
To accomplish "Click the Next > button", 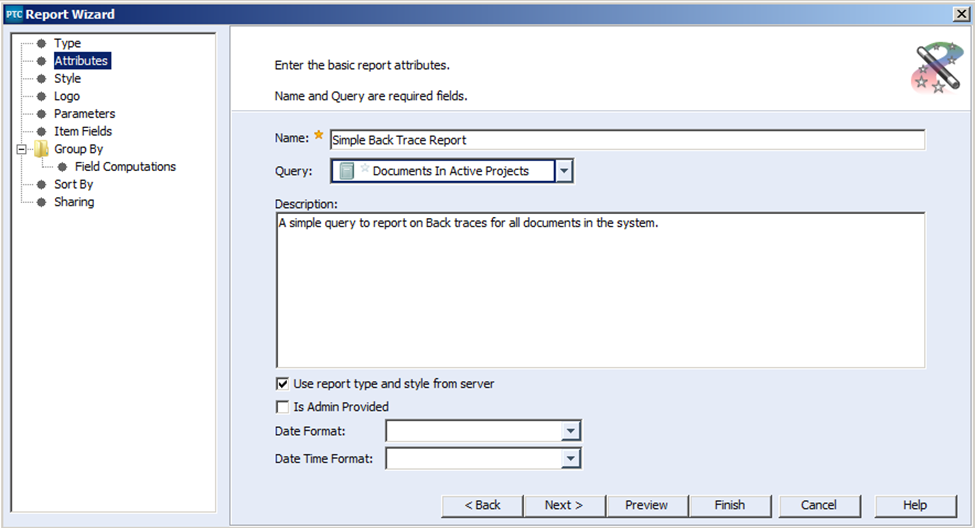I will [564, 506].
